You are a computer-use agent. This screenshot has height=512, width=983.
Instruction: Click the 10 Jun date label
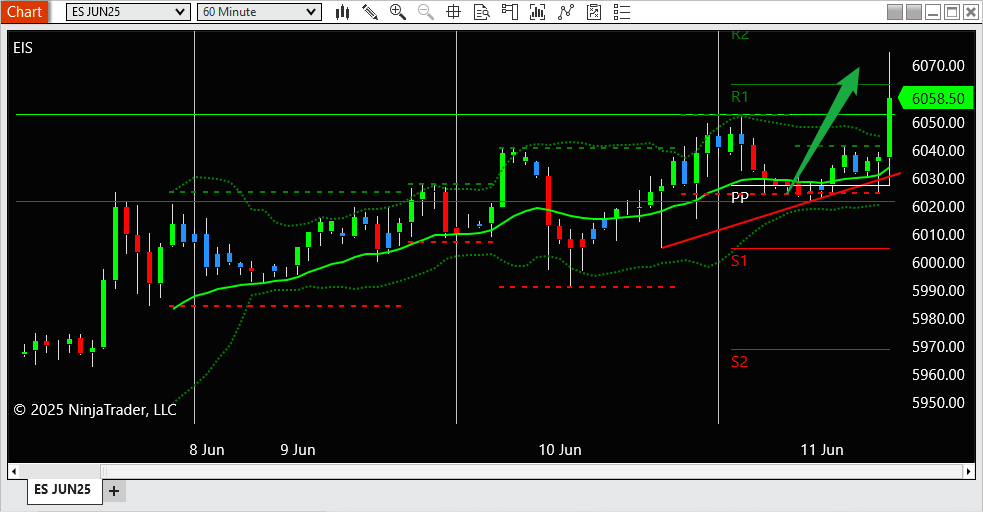click(560, 450)
